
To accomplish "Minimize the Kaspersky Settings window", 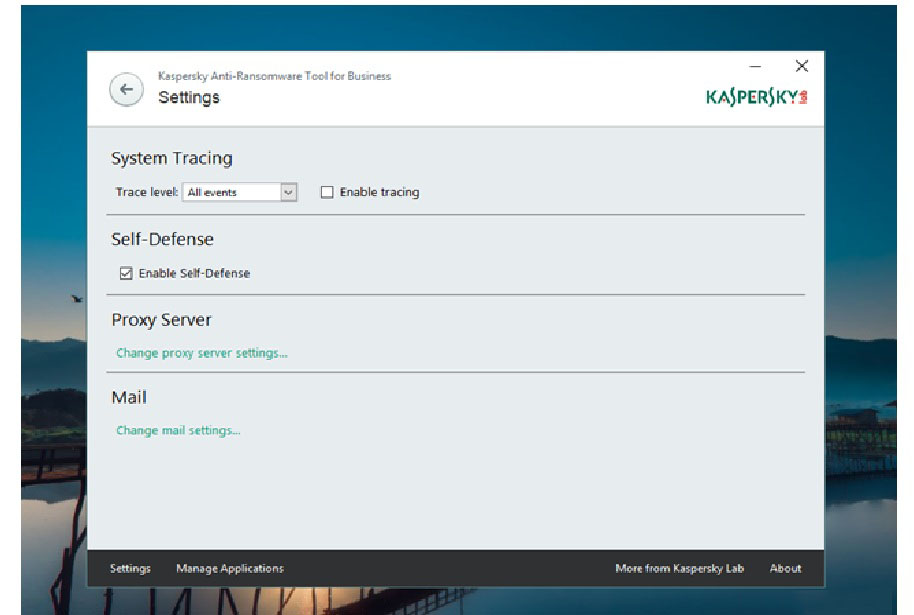I will 755,66.
